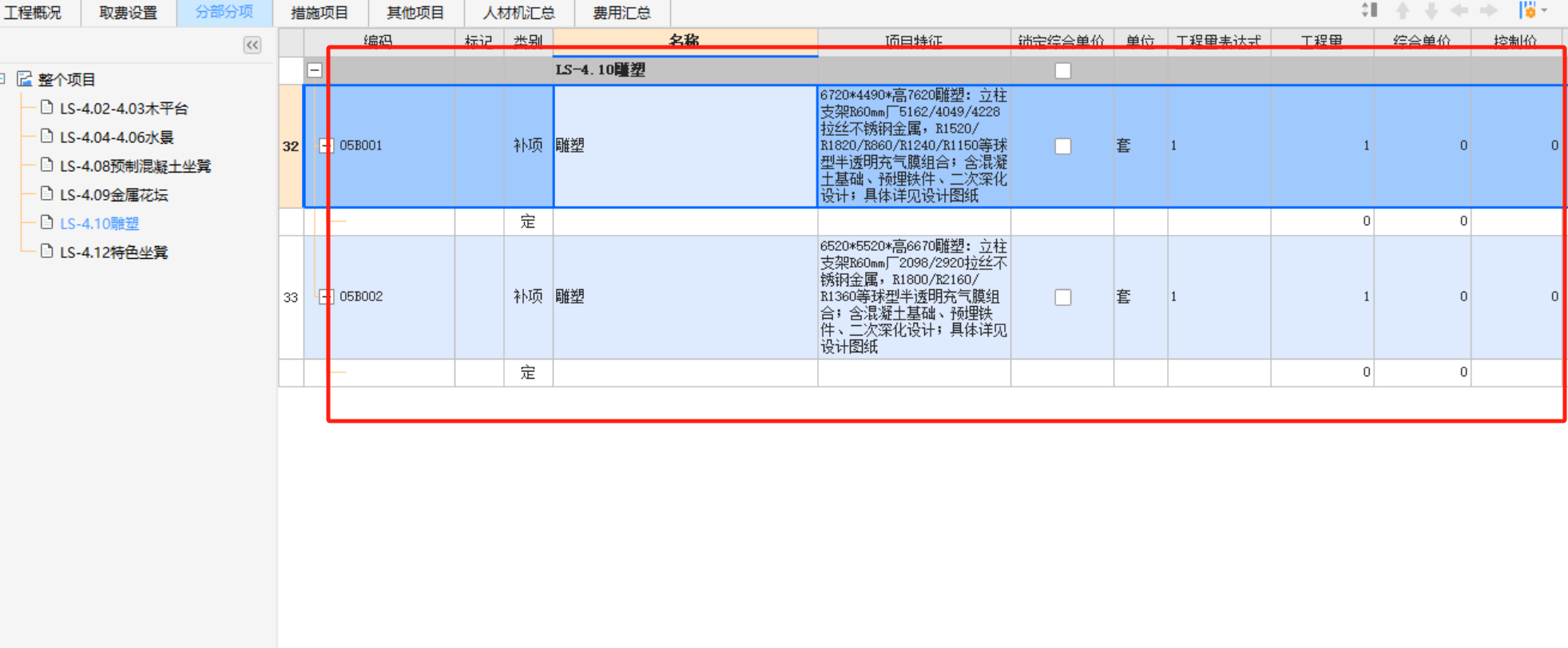Click the 控制价 column header

coord(1516,42)
